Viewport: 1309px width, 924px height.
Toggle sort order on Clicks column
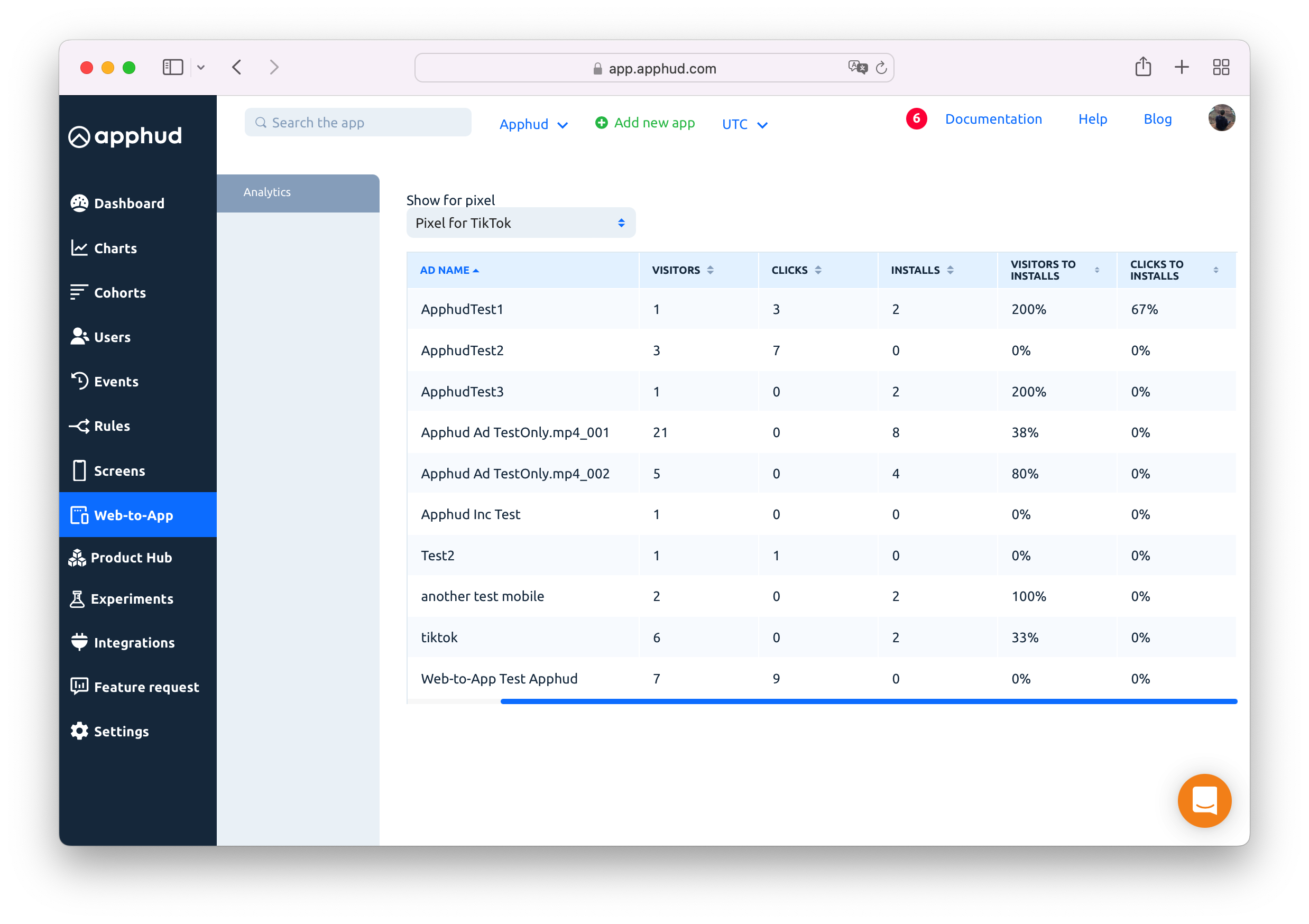[818, 270]
